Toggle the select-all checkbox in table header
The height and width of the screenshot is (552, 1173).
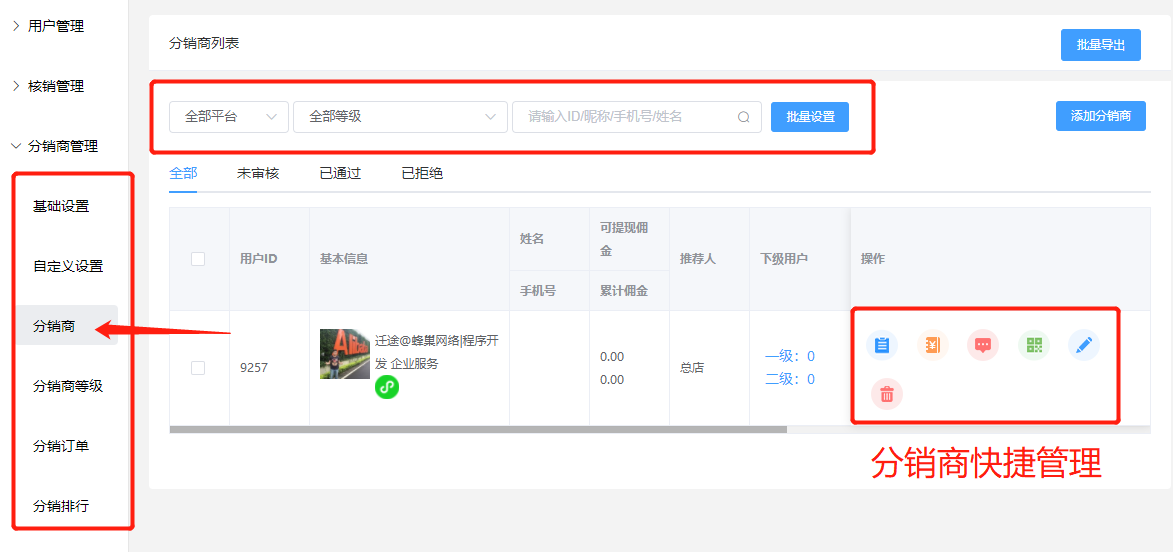click(198, 259)
